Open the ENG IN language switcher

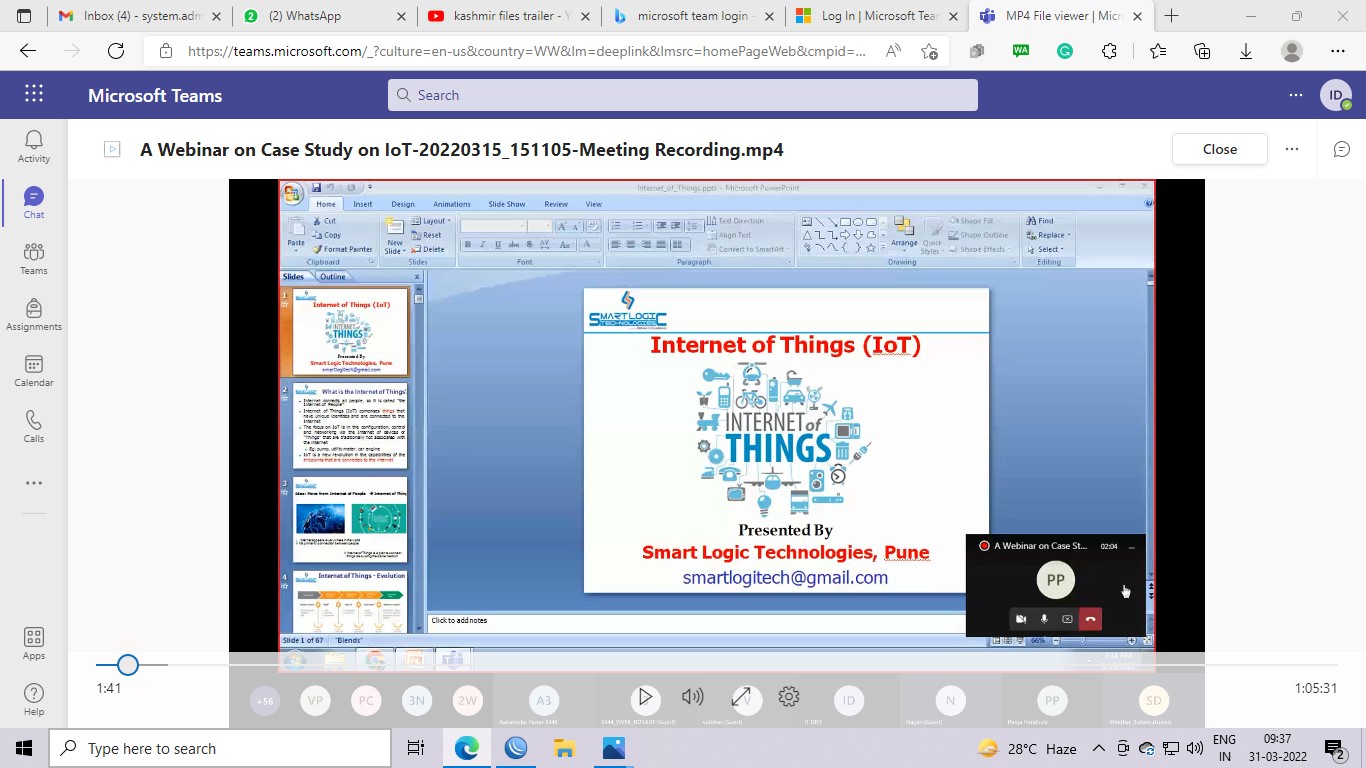1224,748
